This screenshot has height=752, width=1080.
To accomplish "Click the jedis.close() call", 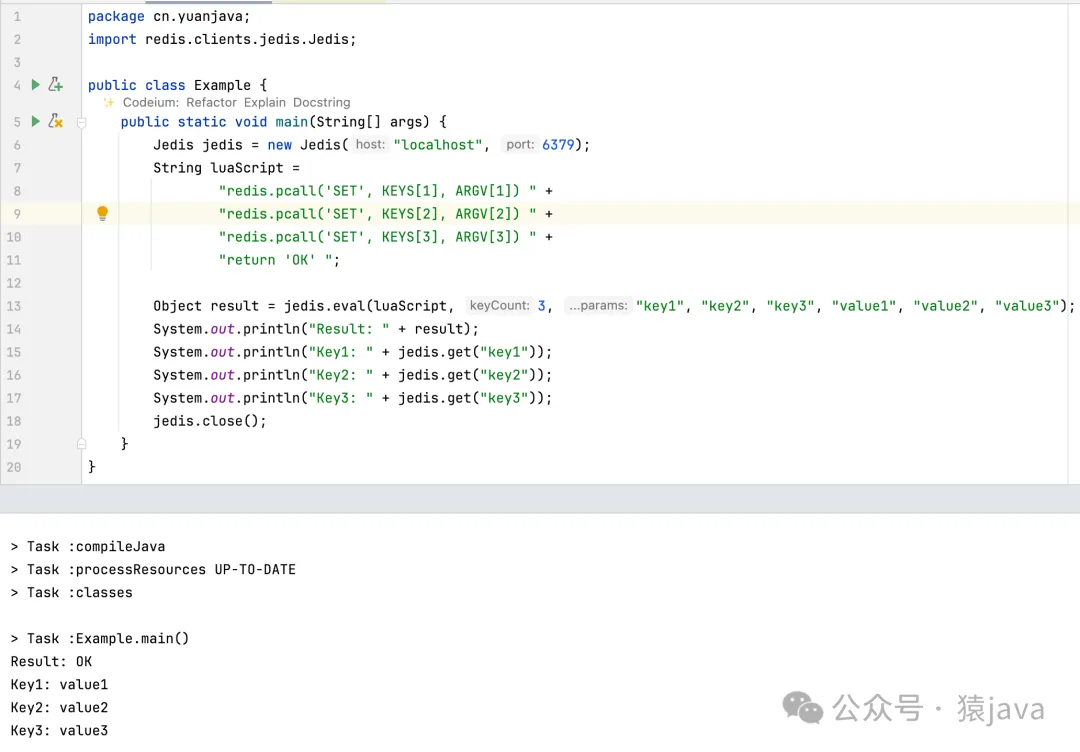I will pos(209,421).
